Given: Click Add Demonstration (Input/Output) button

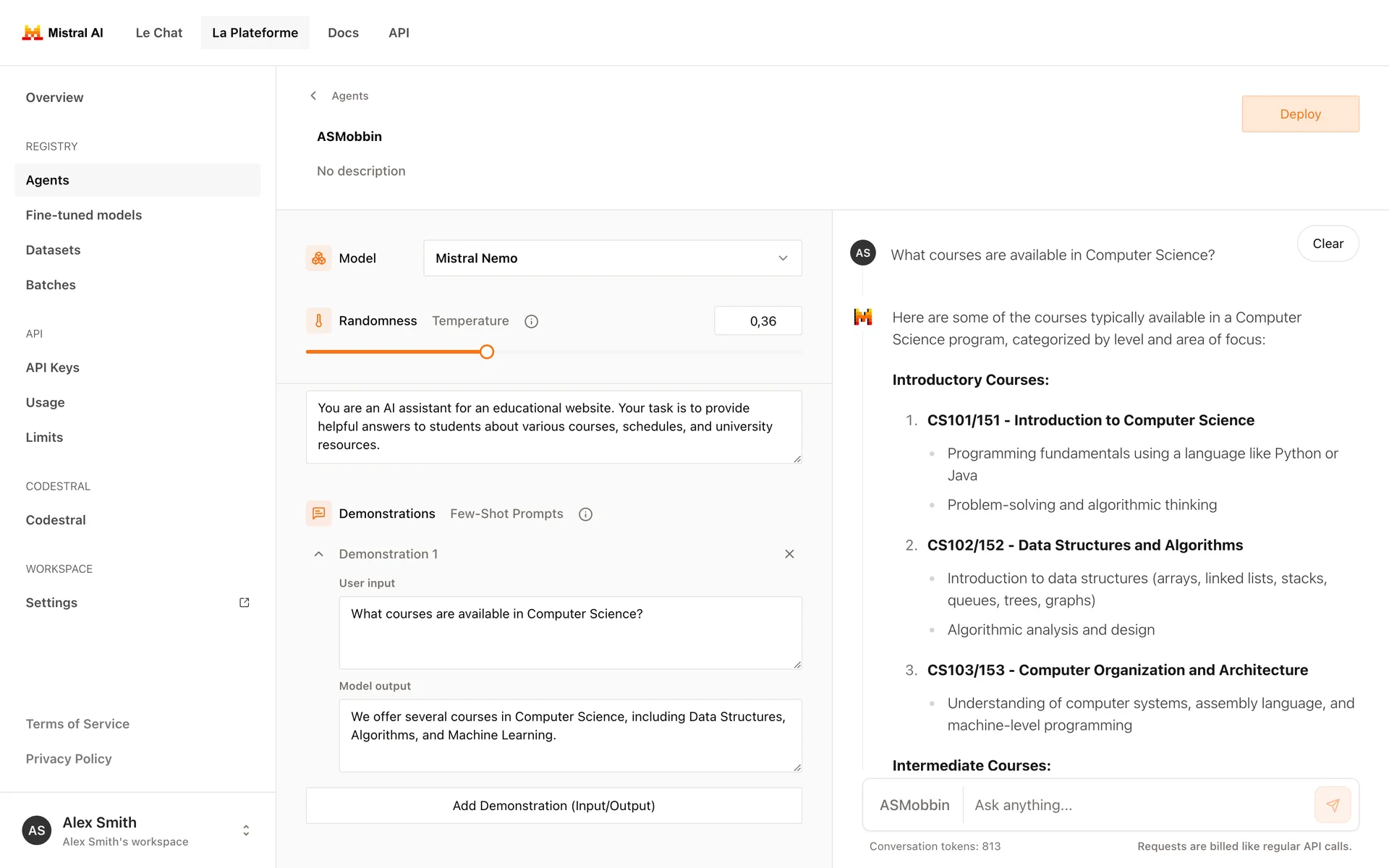Looking at the screenshot, I should point(553,806).
